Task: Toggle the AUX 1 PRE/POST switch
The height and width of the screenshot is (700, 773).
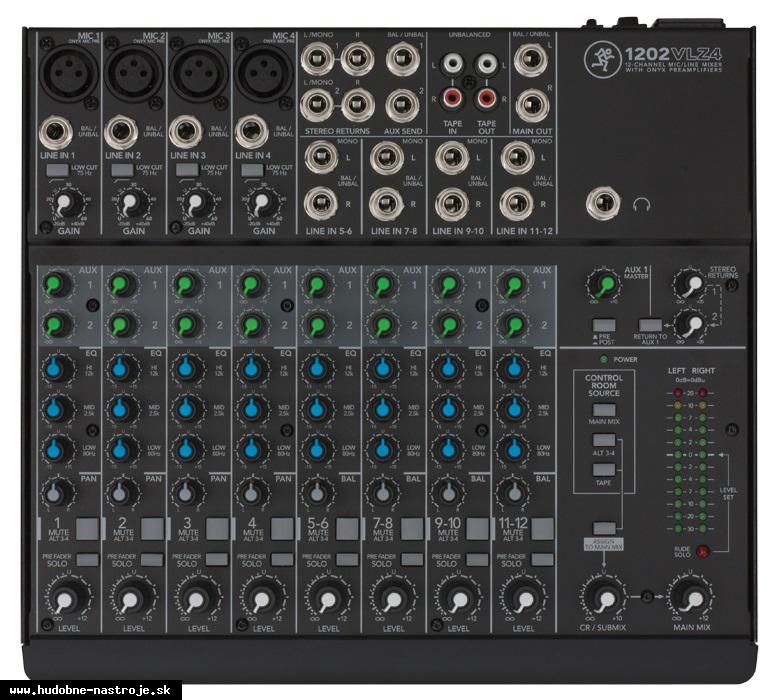Action: (604, 325)
